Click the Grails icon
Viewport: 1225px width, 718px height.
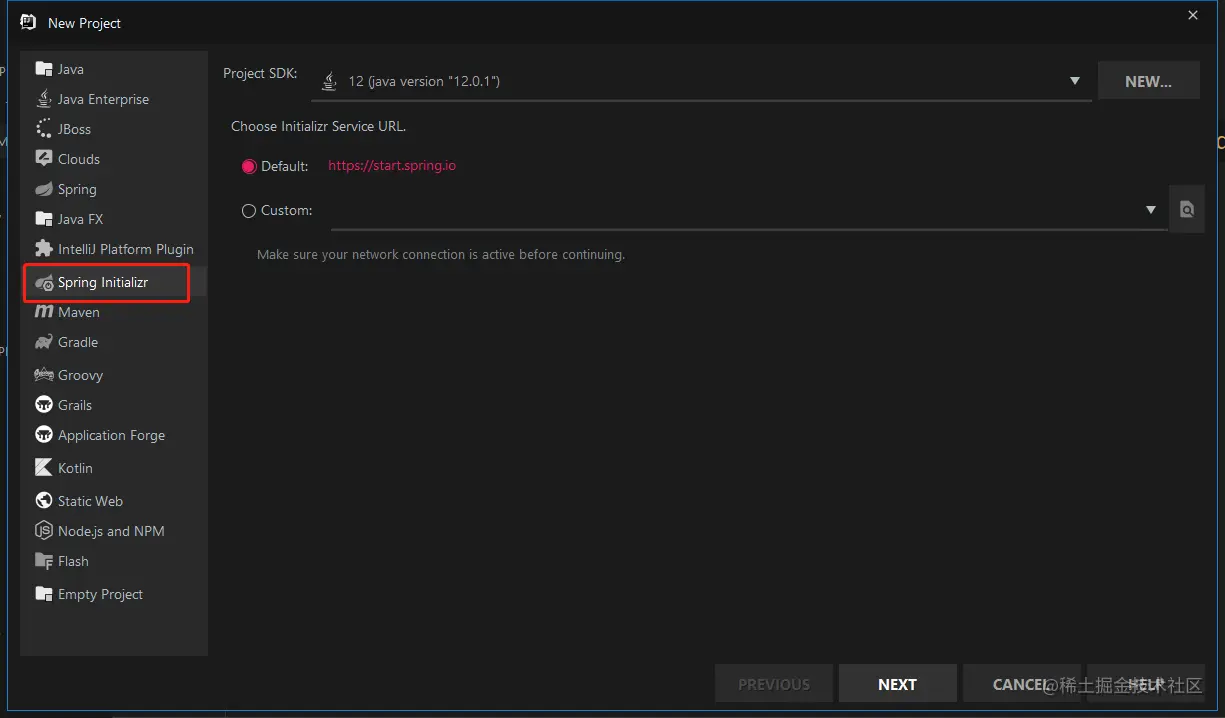[x=43, y=405]
